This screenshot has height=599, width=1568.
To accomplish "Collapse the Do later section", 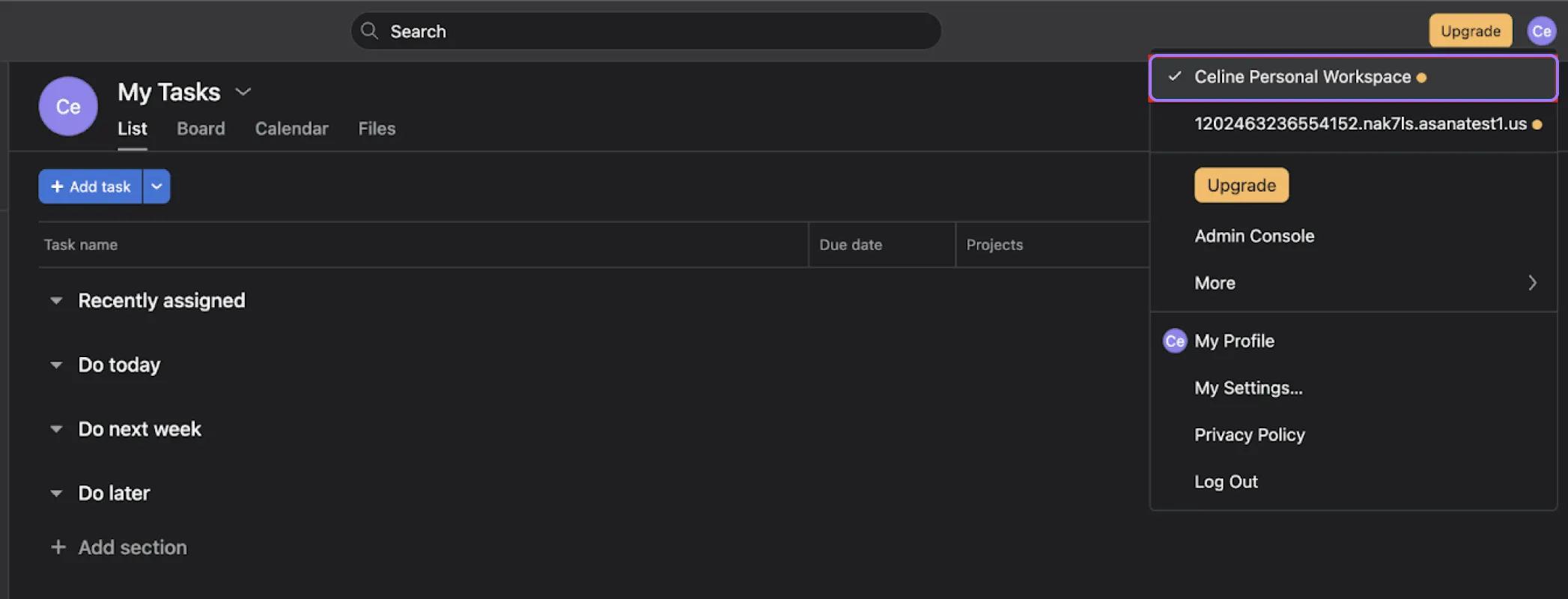I will point(56,493).
